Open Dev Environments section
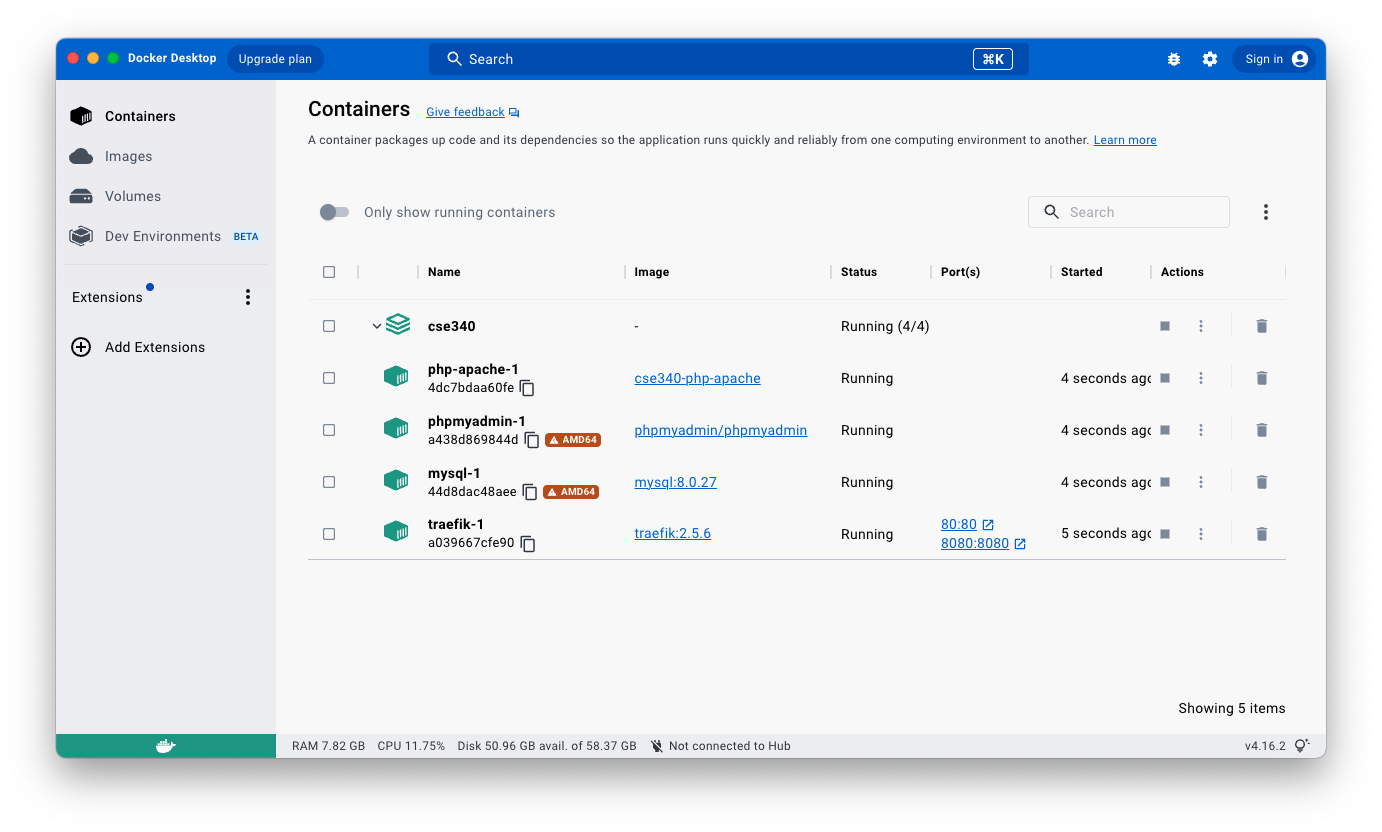This screenshot has width=1382, height=832. 166,236
